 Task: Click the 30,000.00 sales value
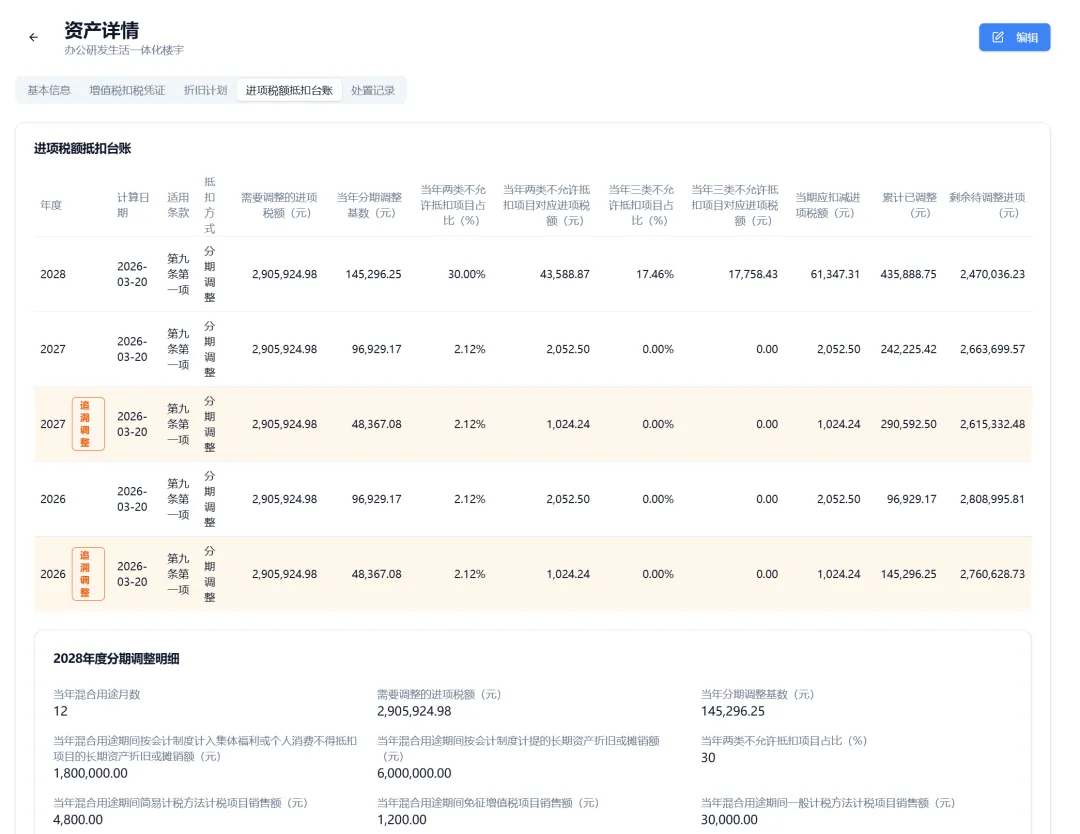tap(729, 820)
